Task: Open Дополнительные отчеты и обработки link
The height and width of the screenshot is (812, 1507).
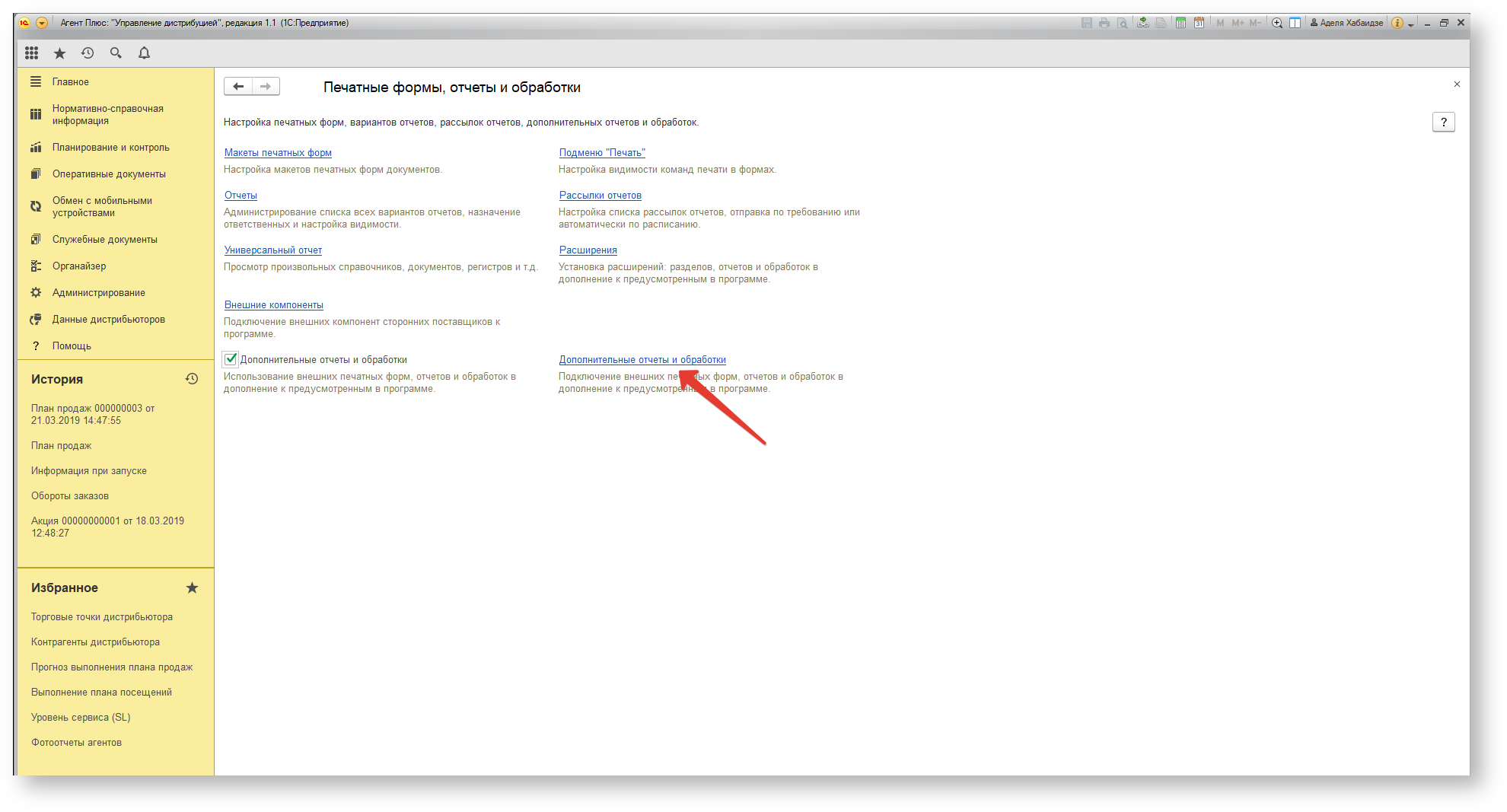Action: (x=642, y=360)
